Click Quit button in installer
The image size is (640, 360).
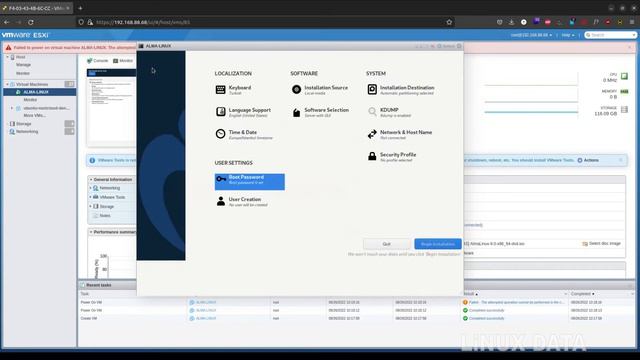pyautogui.click(x=387, y=244)
